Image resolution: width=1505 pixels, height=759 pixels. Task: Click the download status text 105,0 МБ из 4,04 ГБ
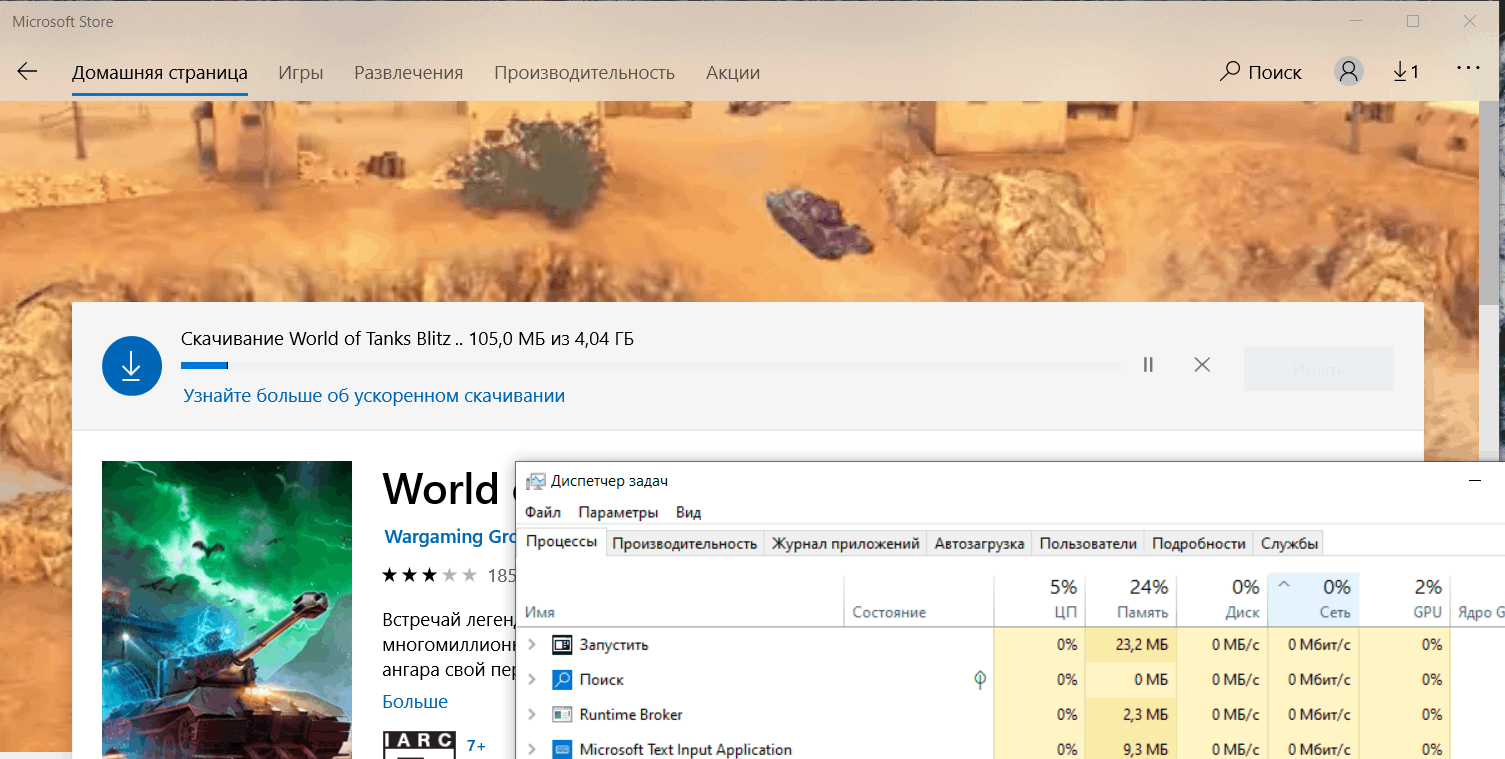[551, 339]
